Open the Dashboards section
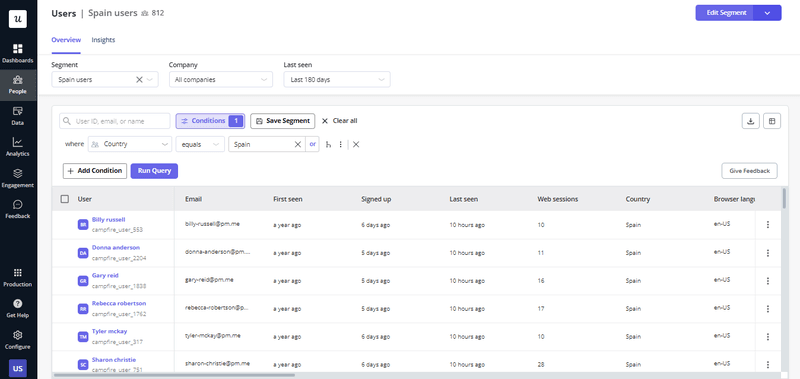 [x=18, y=54]
